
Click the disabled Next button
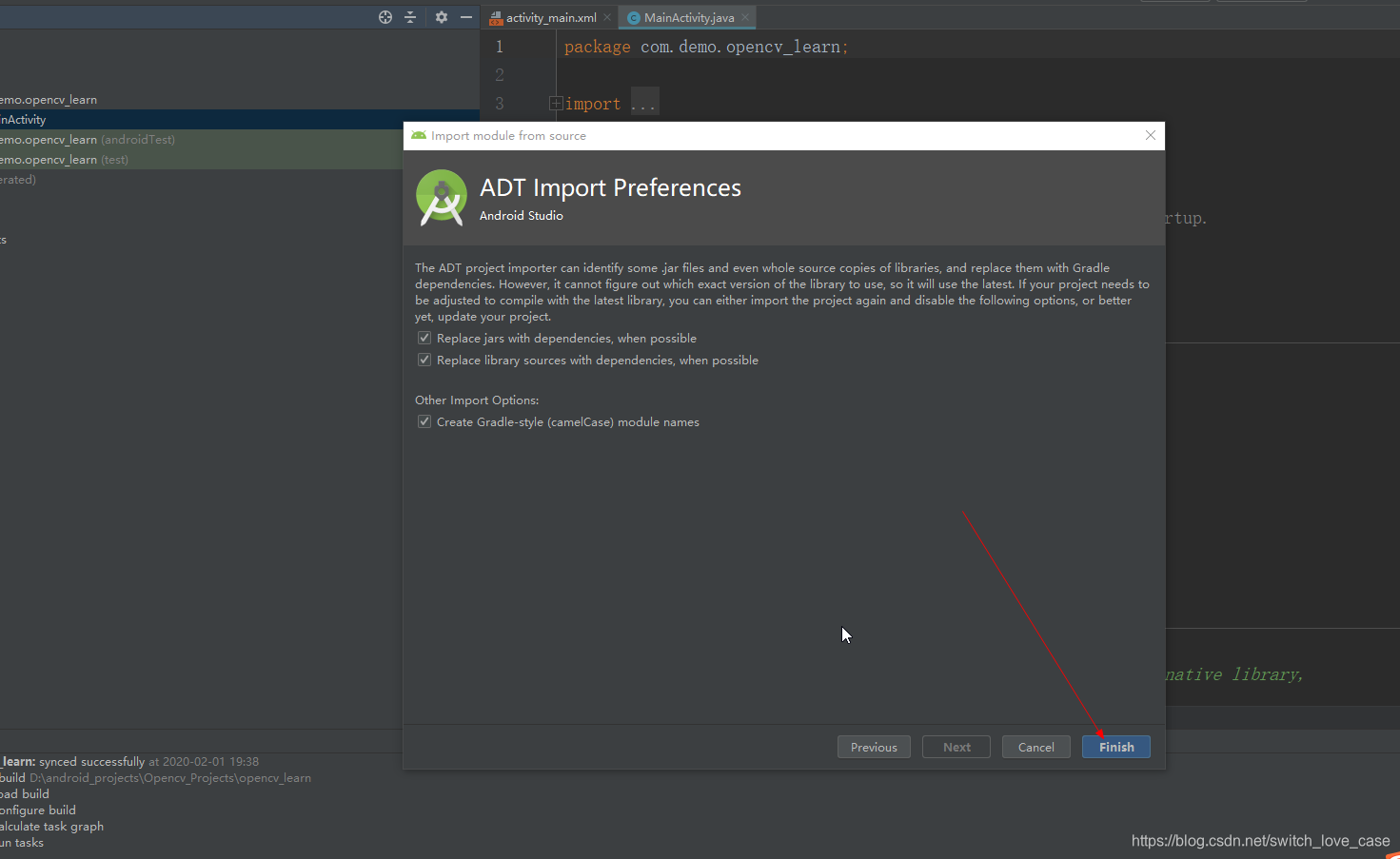[956, 747]
